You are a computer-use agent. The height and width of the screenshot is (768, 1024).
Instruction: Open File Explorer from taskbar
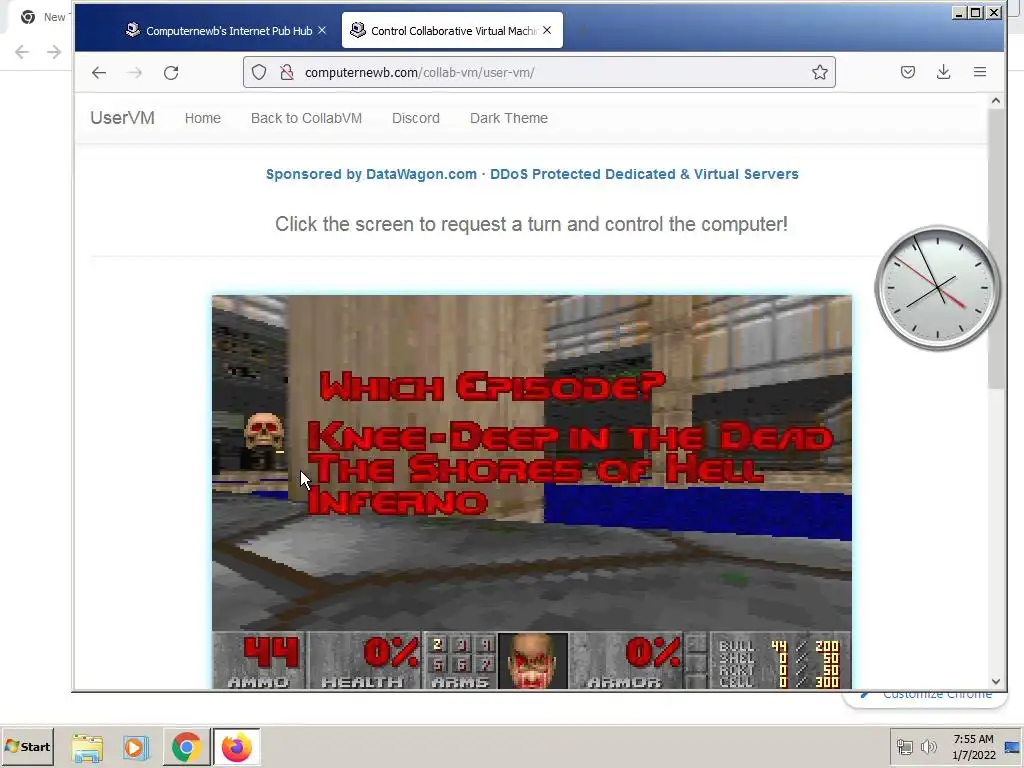click(x=87, y=747)
